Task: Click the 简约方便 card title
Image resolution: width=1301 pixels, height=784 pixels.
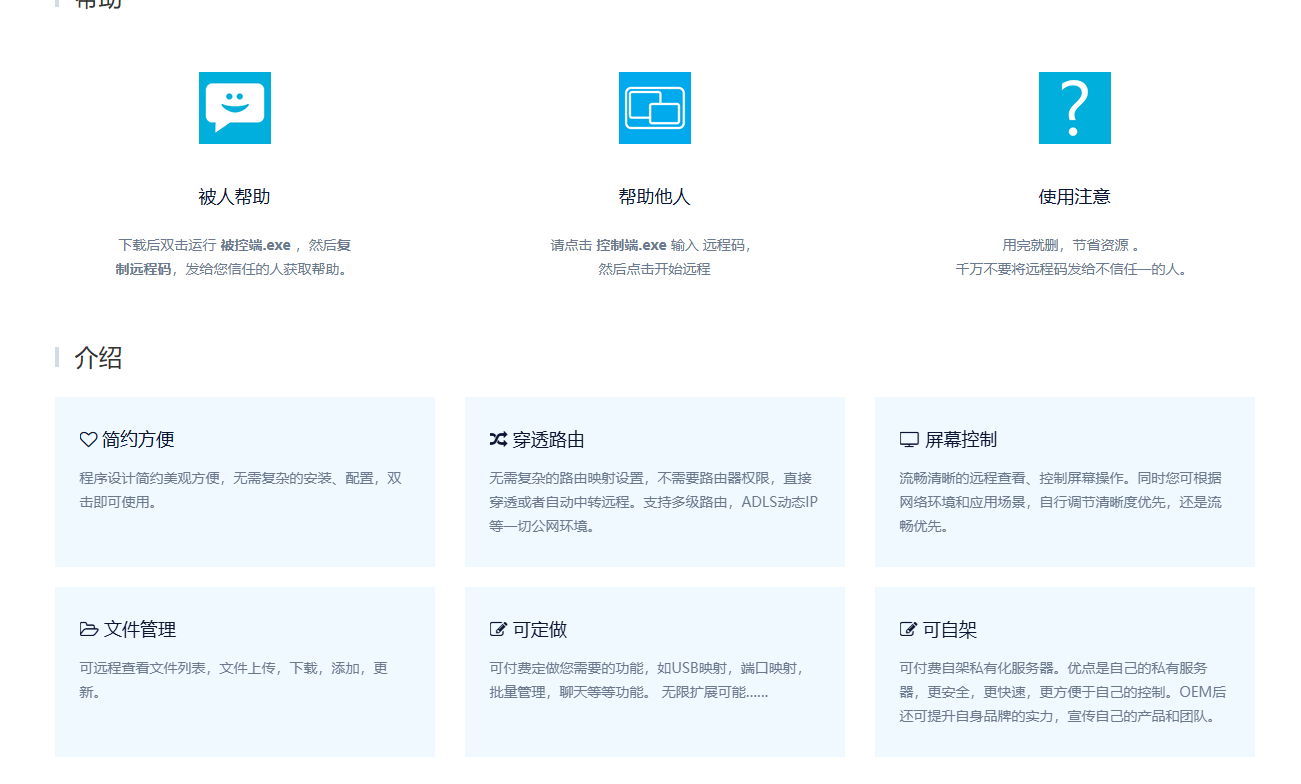Action: [138, 439]
